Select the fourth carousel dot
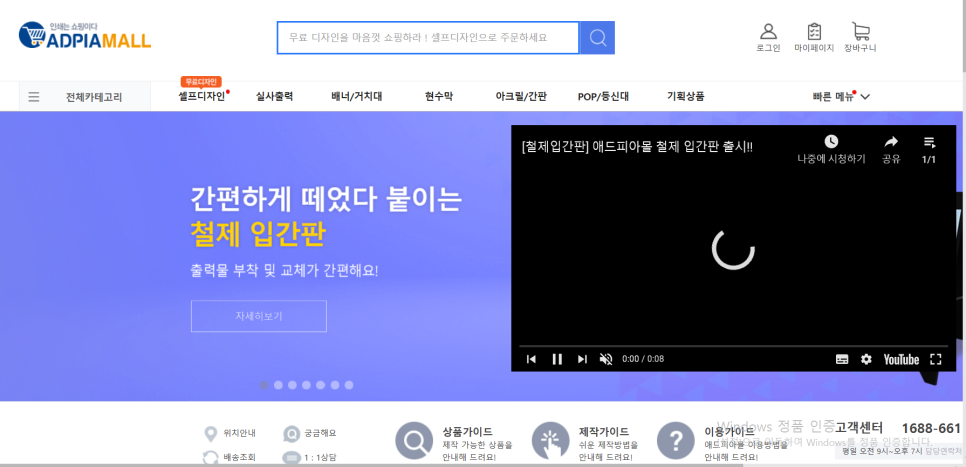The width and height of the screenshot is (966, 467). (306, 385)
